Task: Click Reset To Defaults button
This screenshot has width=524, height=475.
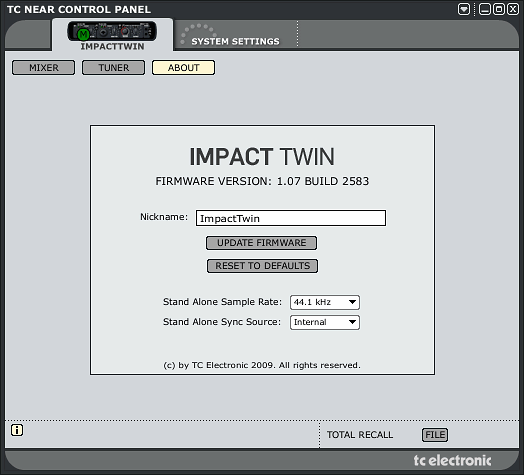Action: coord(262,266)
